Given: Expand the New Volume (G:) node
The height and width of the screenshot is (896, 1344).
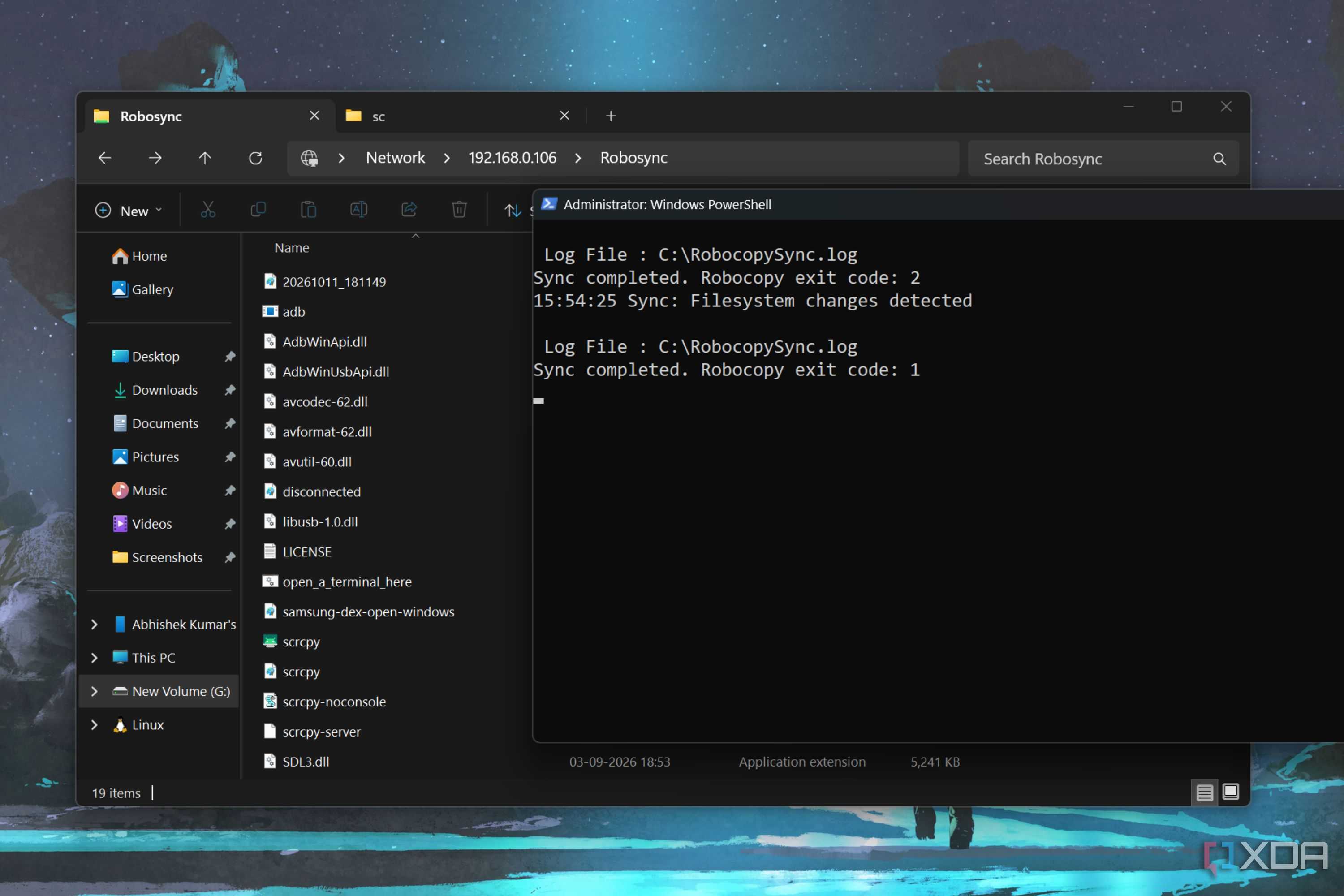Looking at the screenshot, I should click(x=94, y=691).
